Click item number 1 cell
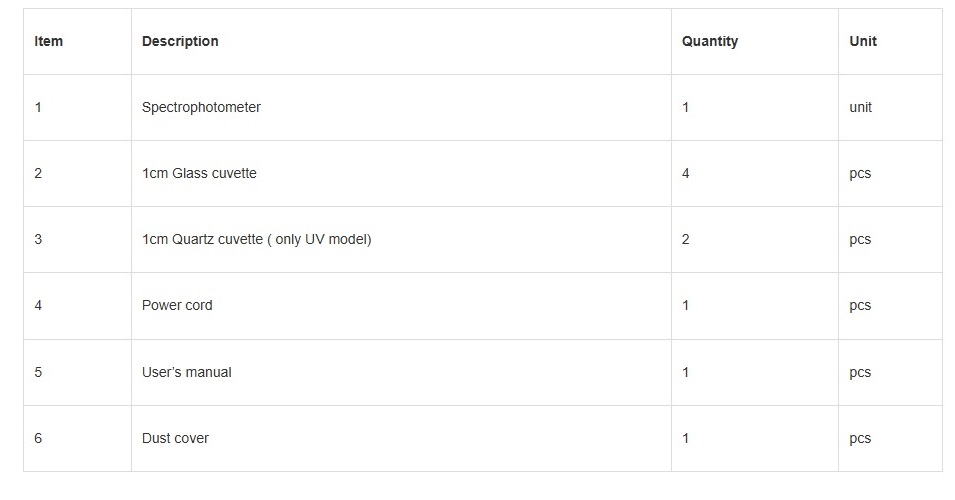The image size is (955, 500). [x=38, y=107]
